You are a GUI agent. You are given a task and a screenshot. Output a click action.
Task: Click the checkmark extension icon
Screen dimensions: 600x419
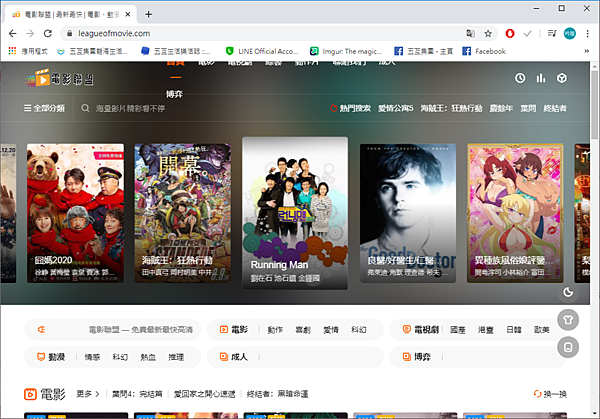tap(528, 34)
